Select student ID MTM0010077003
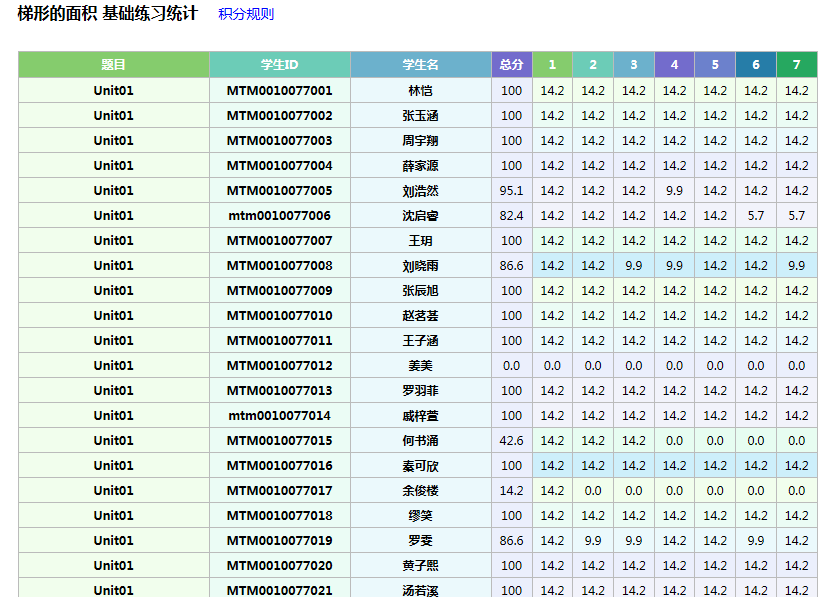Viewport: 826px width, 597px height. tap(280, 141)
